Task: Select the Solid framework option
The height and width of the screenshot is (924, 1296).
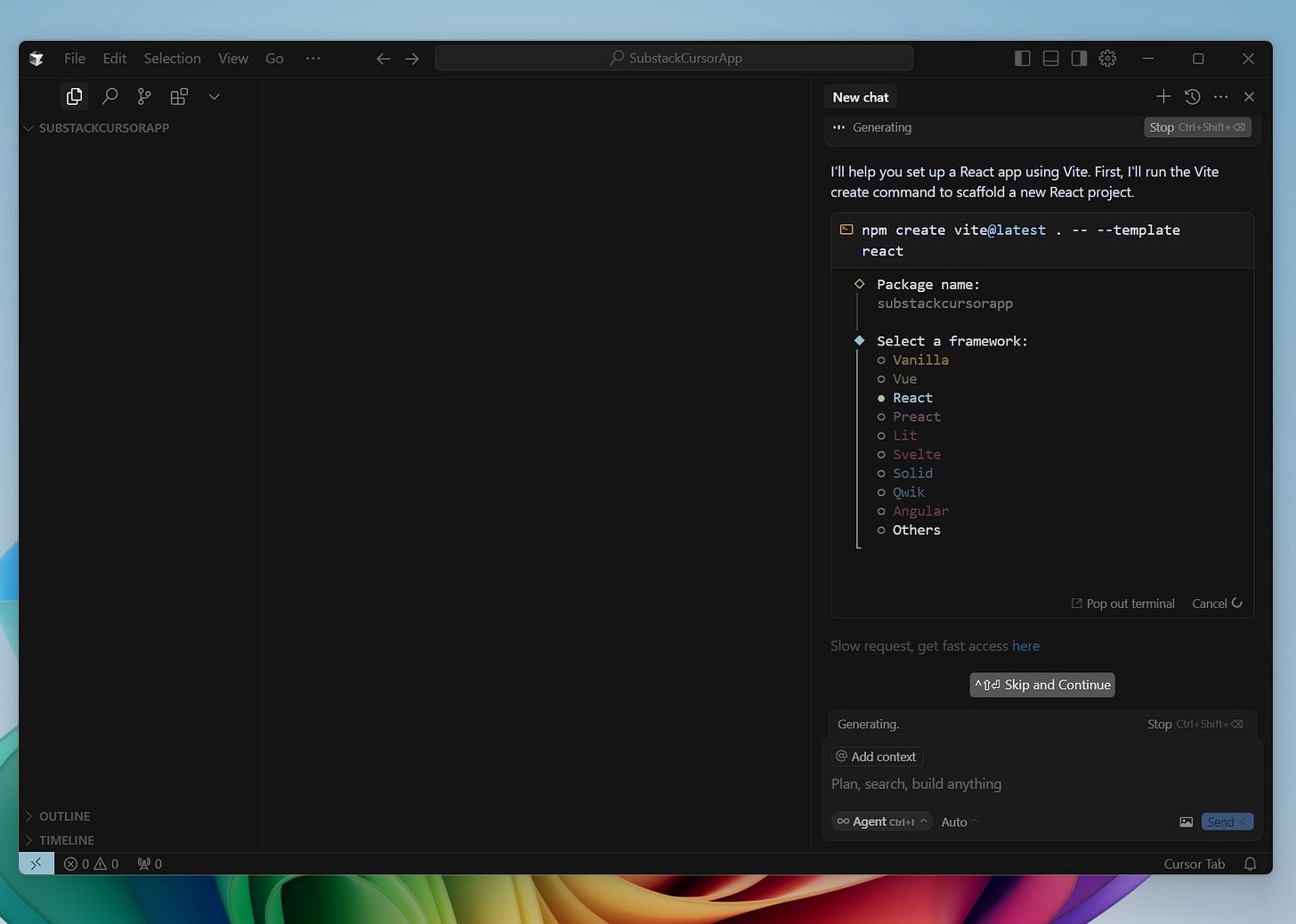Action: 912,474
